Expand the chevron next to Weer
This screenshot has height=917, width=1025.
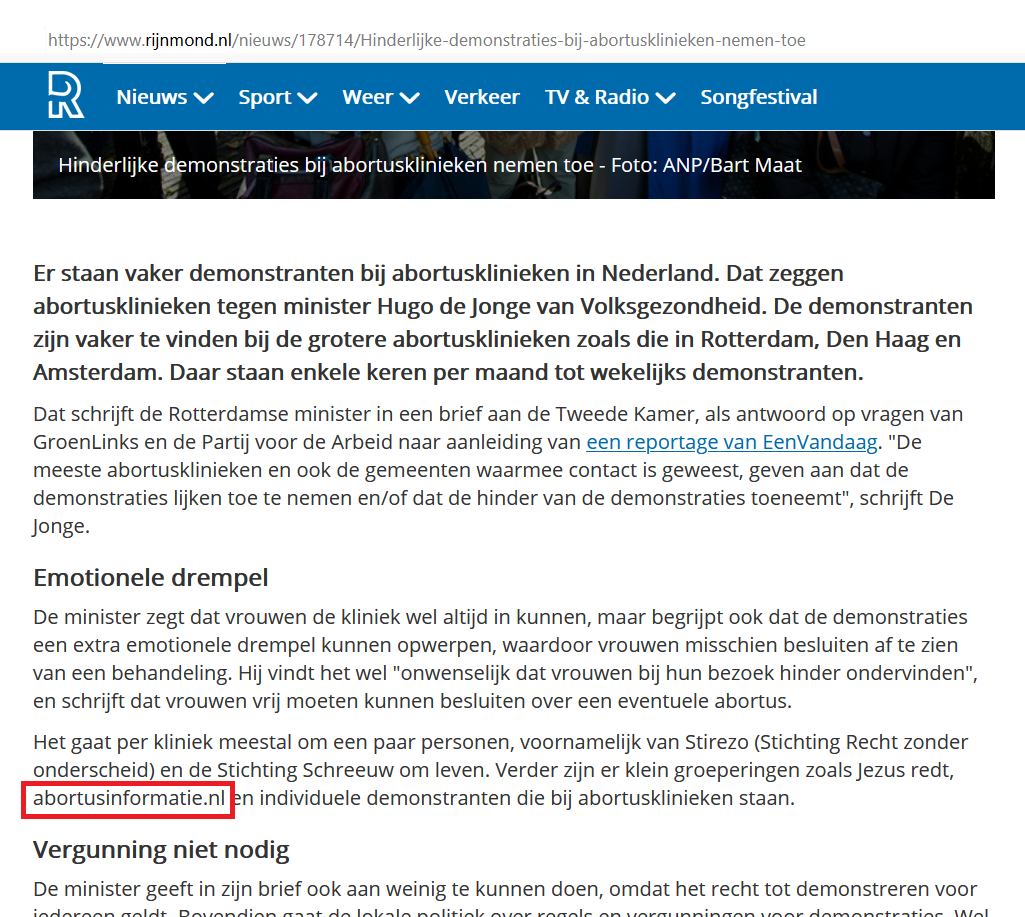click(409, 98)
